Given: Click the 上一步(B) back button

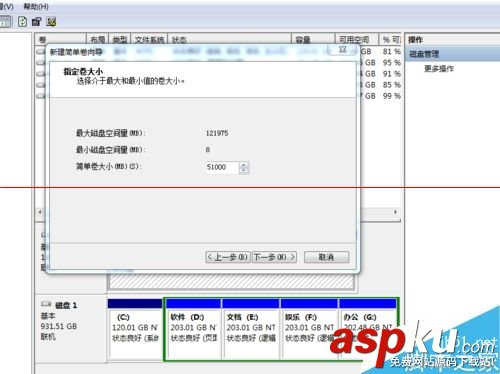Looking at the screenshot, I should click(228, 257).
